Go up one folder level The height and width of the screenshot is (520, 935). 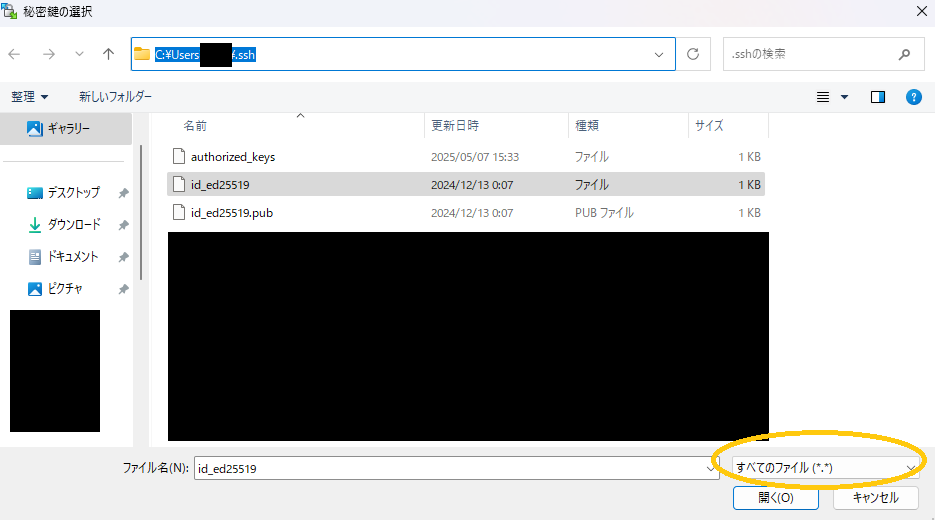click(x=109, y=54)
